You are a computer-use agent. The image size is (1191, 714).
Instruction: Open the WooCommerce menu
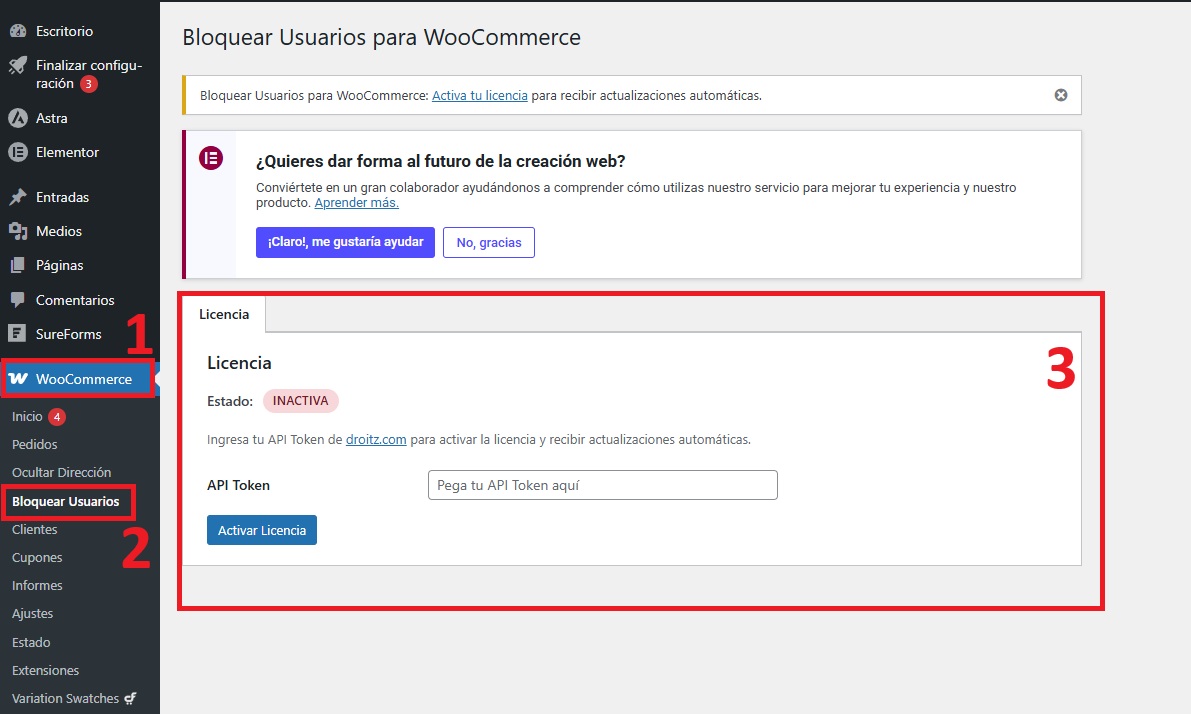83,379
